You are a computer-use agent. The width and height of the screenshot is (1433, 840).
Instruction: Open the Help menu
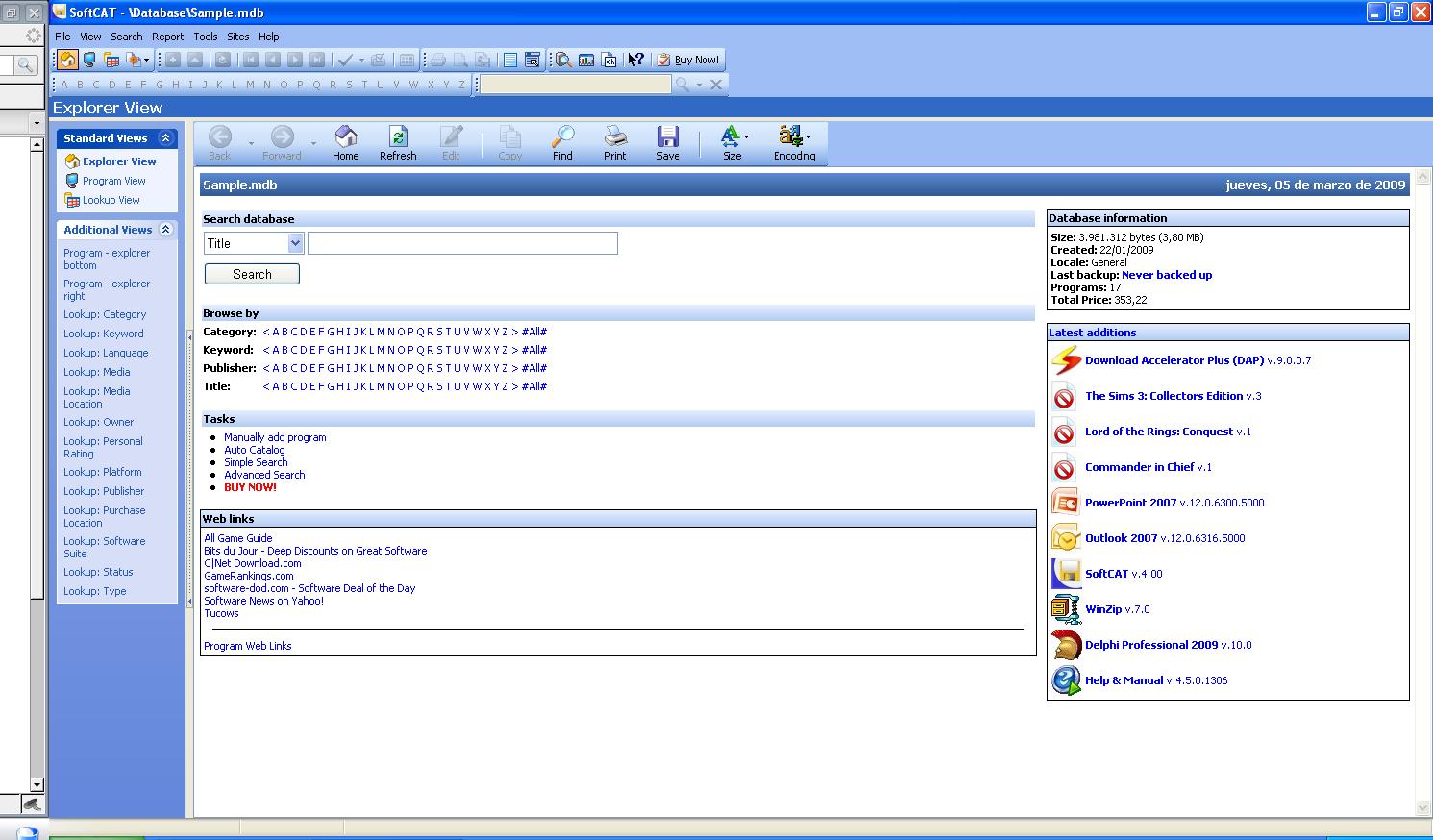click(268, 37)
